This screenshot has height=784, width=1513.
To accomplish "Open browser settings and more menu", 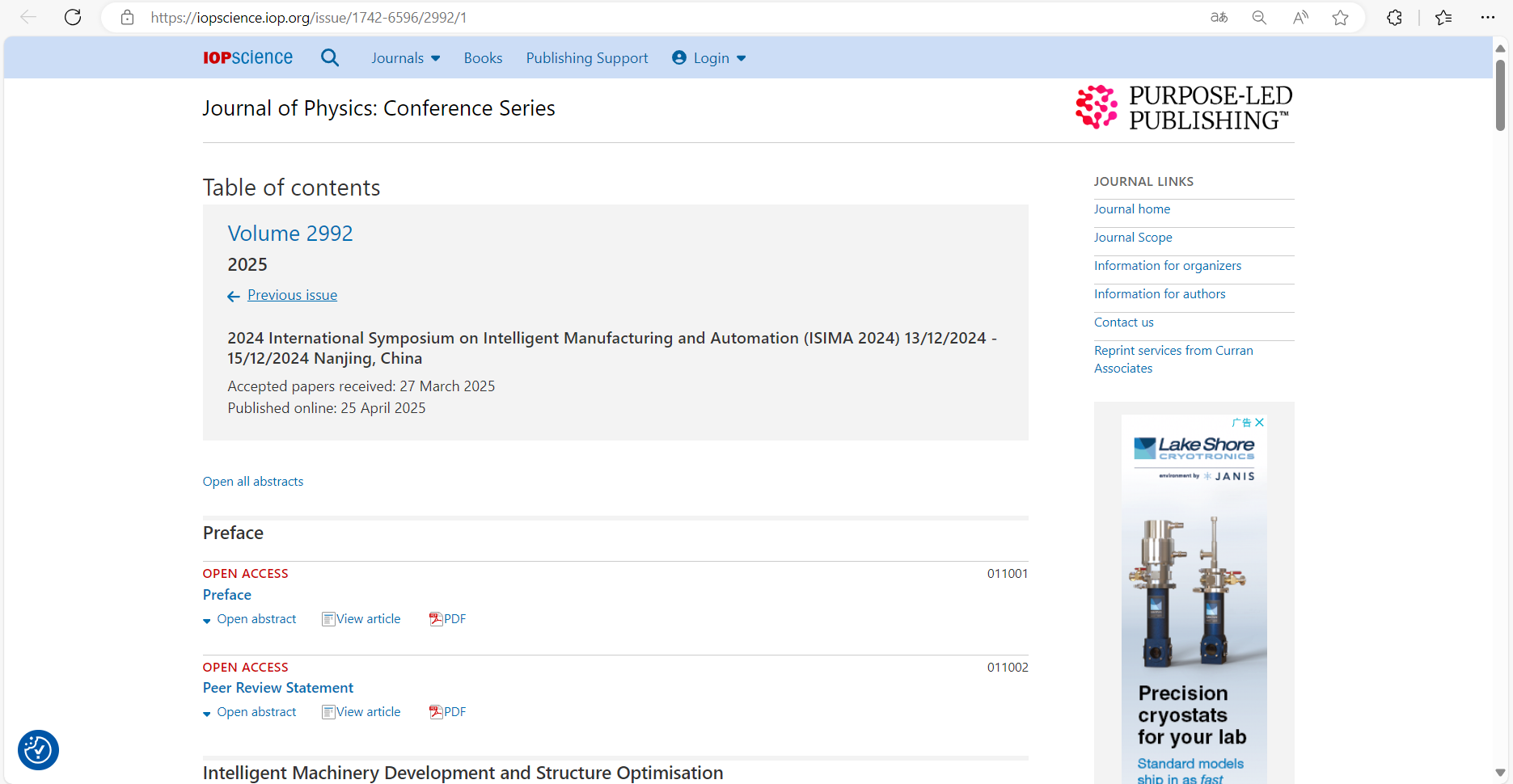I will (1487, 17).
